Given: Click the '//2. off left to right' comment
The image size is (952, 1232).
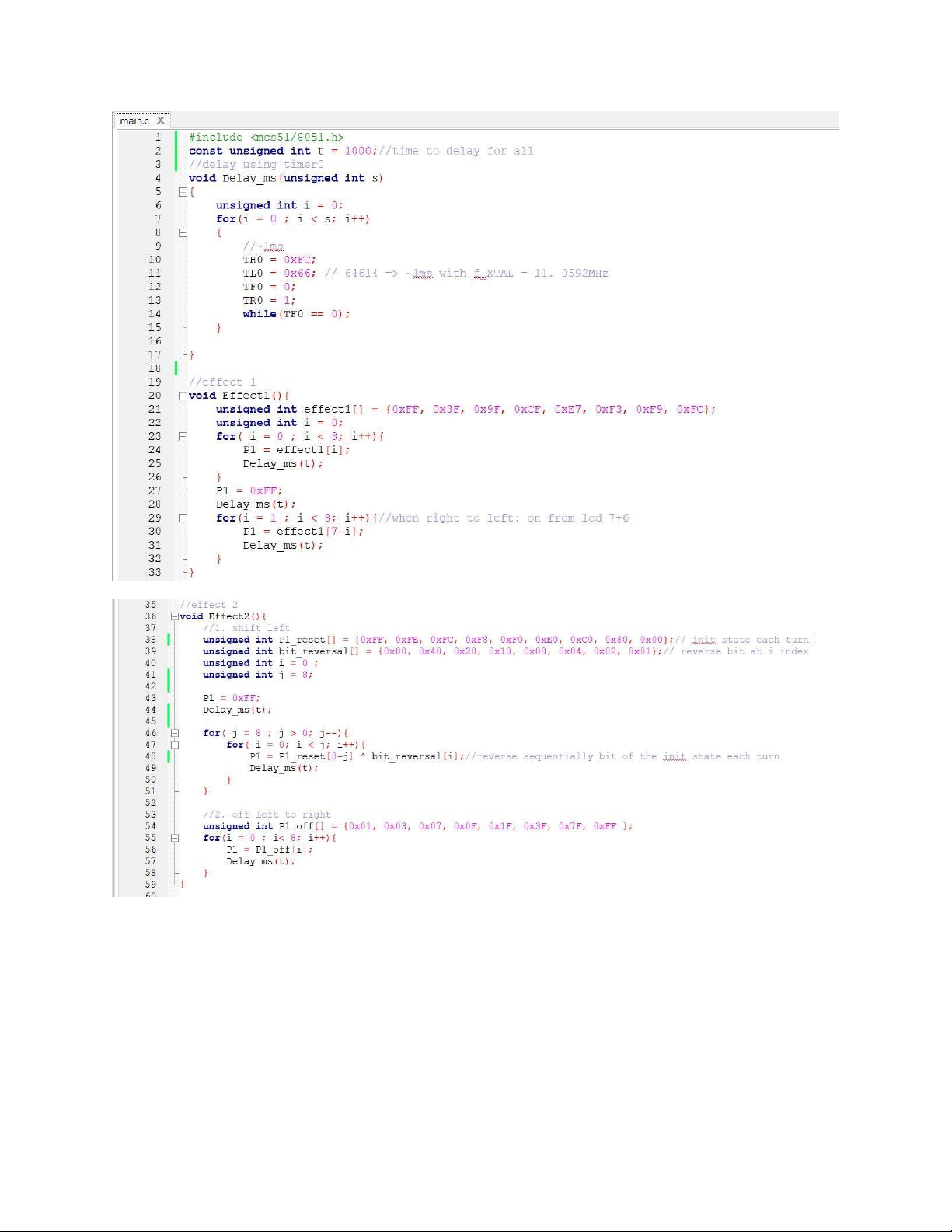Looking at the screenshot, I should 267,815.
